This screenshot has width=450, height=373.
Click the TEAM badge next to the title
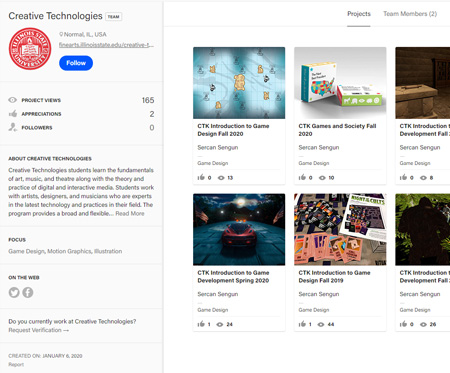(x=114, y=17)
